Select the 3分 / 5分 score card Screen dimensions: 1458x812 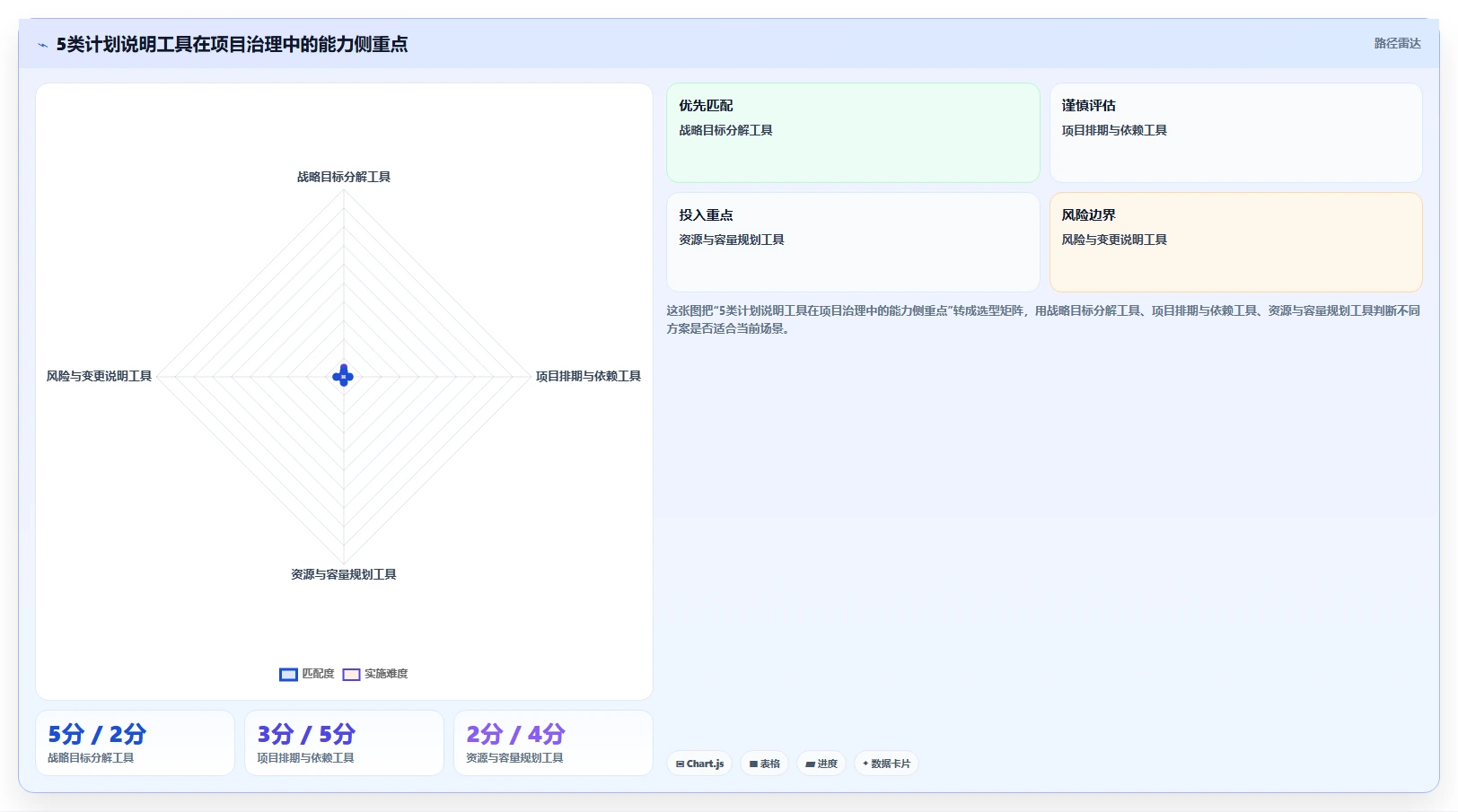click(344, 743)
